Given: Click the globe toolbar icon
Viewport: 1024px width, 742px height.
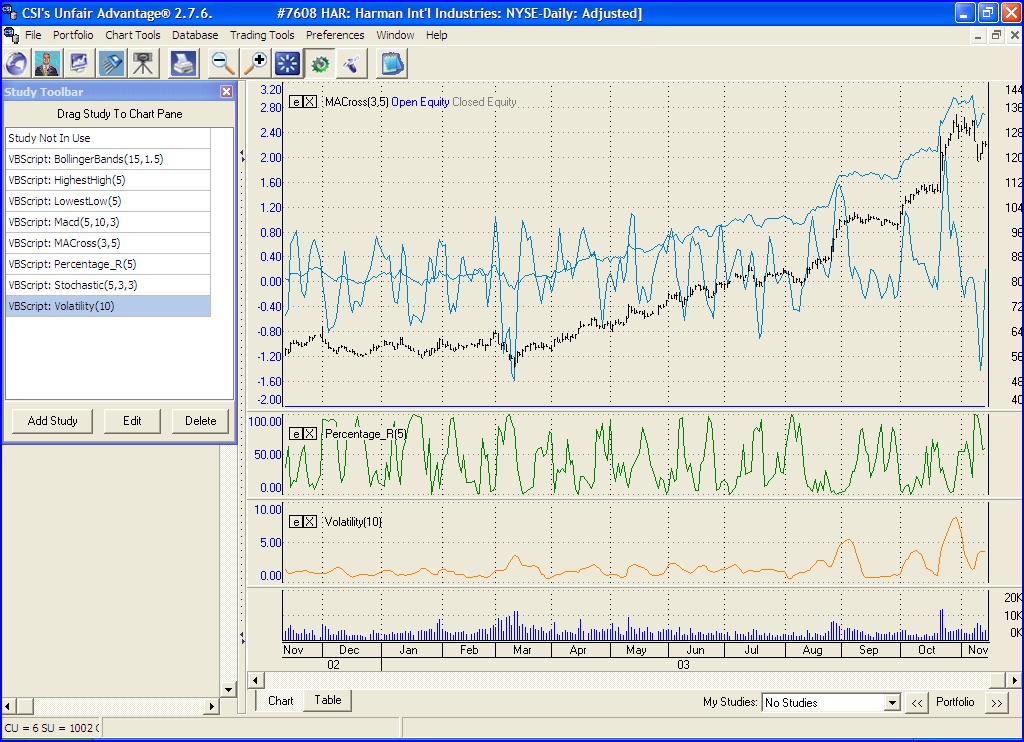Looking at the screenshot, I should pos(16,64).
